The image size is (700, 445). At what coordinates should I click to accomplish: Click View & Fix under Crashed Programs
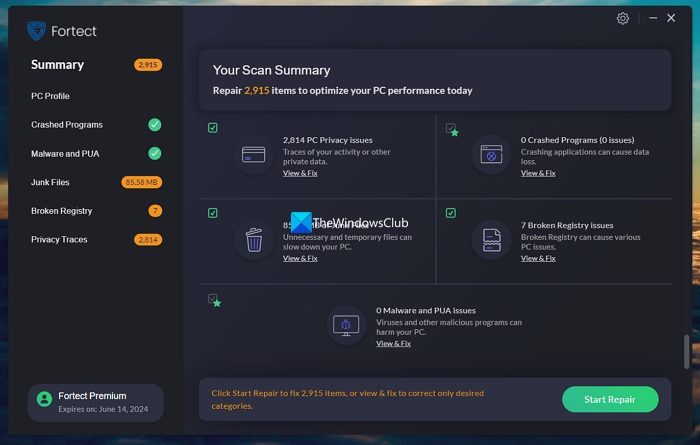click(538, 173)
